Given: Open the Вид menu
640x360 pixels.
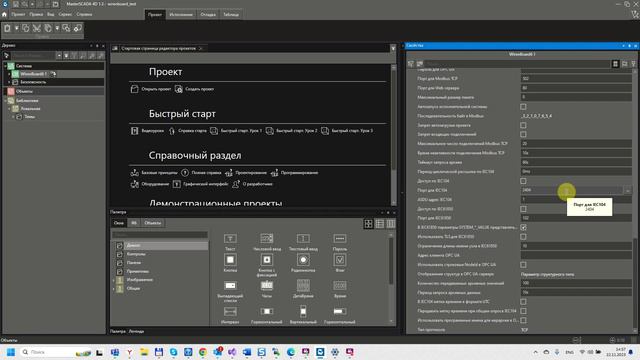Looking at the screenshot, I should (x=51, y=14).
